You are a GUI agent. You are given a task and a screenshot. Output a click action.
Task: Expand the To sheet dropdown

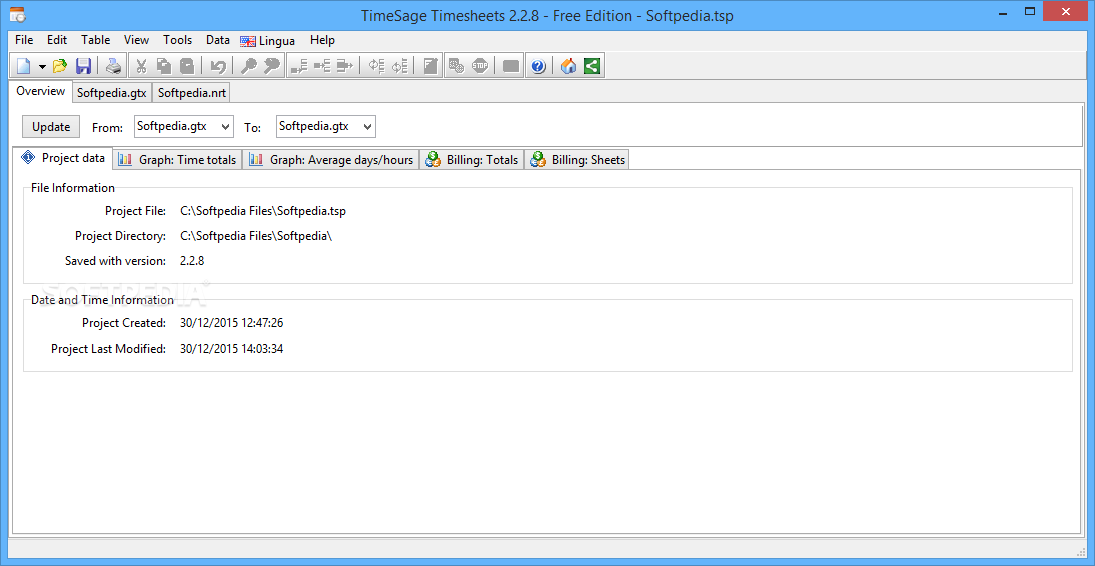[x=367, y=127]
